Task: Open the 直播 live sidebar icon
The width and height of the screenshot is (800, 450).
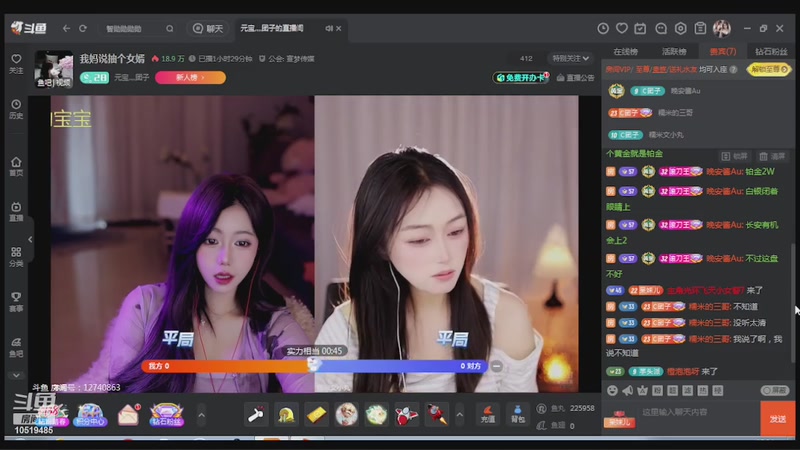Action: [16, 211]
